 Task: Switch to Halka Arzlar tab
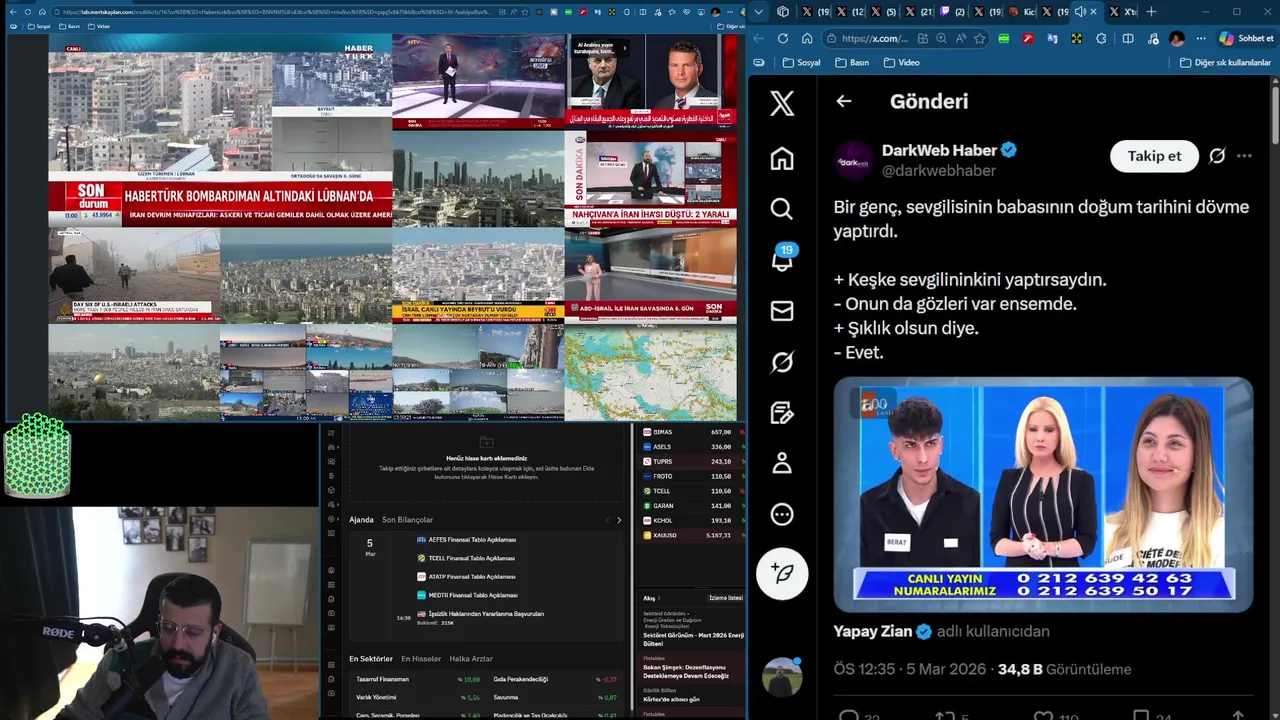tap(471, 659)
